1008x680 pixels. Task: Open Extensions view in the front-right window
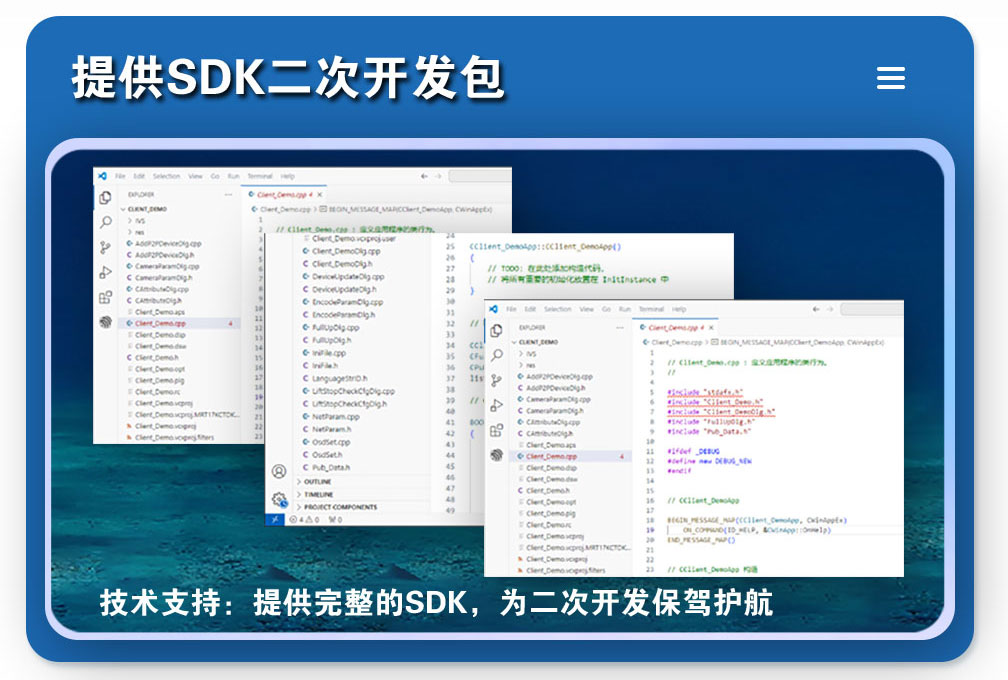(x=497, y=430)
